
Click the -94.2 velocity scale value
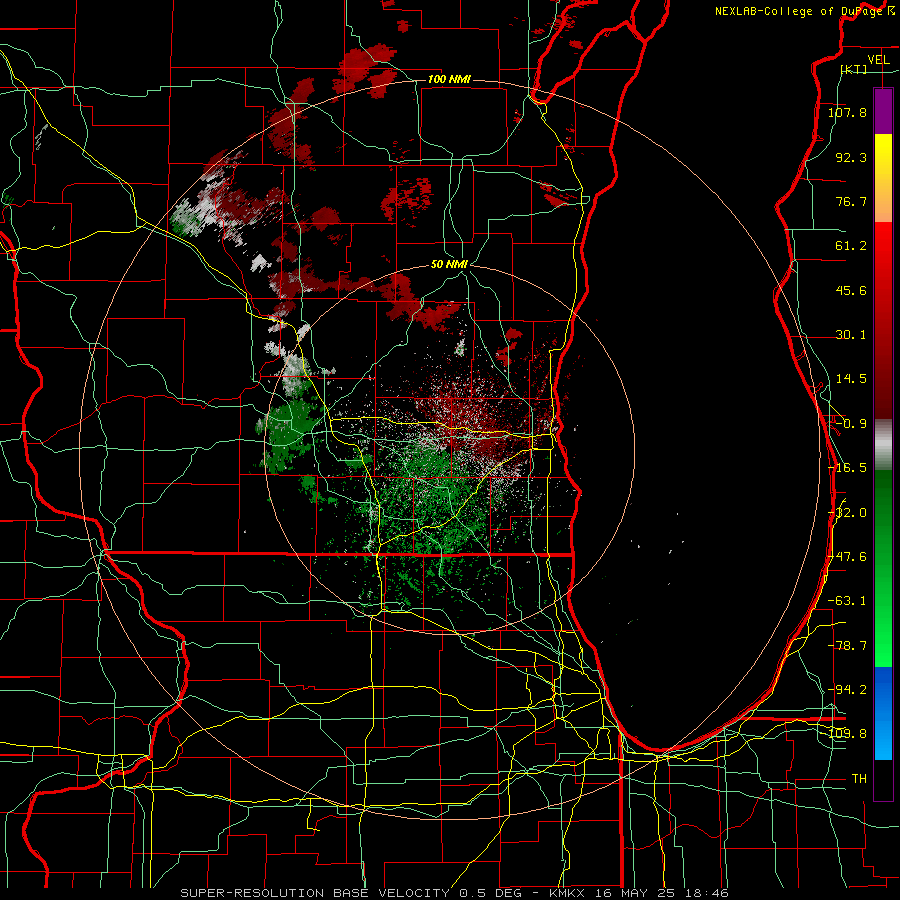[847, 690]
